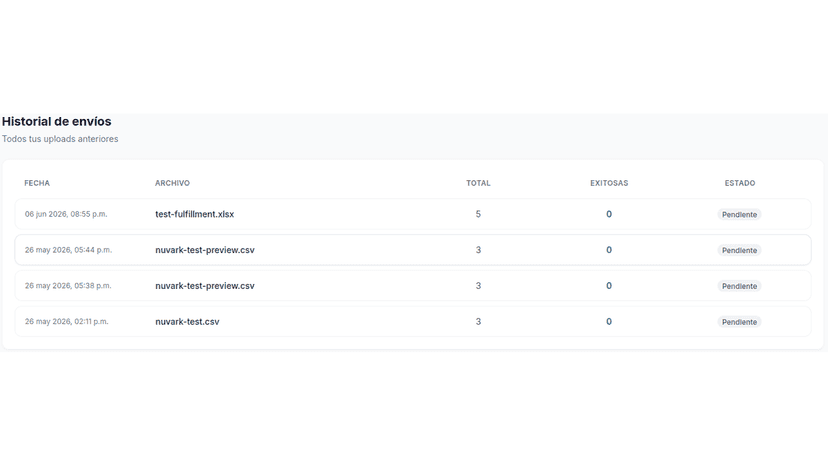Click total value 3 in the 05:38 p.m. row
The width and height of the screenshot is (828, 466).
point(478,286)
